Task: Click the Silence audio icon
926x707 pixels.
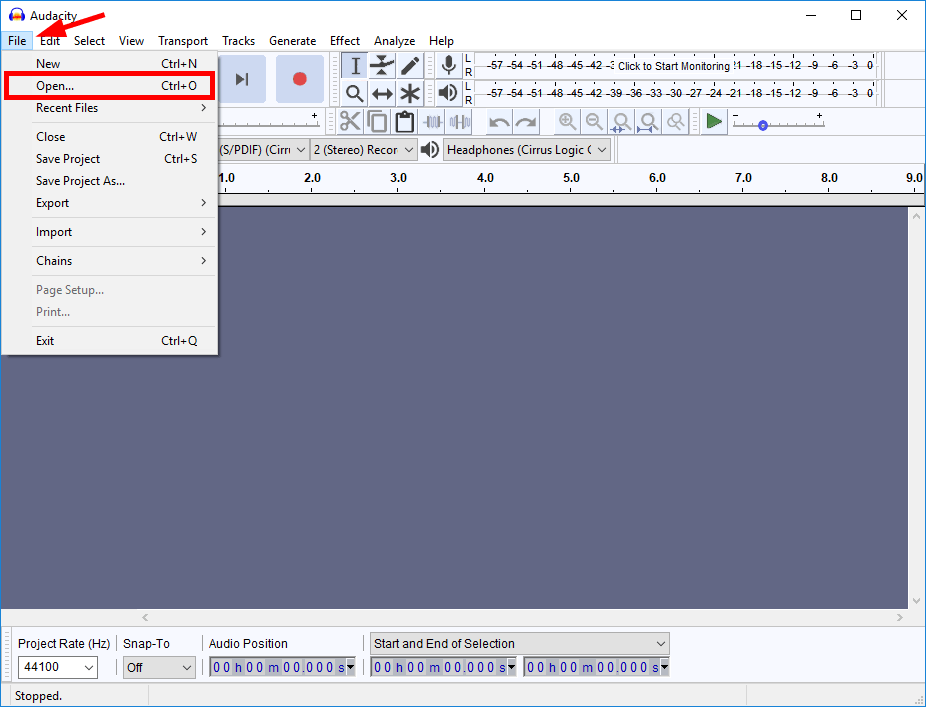Action: pyautogui.click(x=460, y=122)
